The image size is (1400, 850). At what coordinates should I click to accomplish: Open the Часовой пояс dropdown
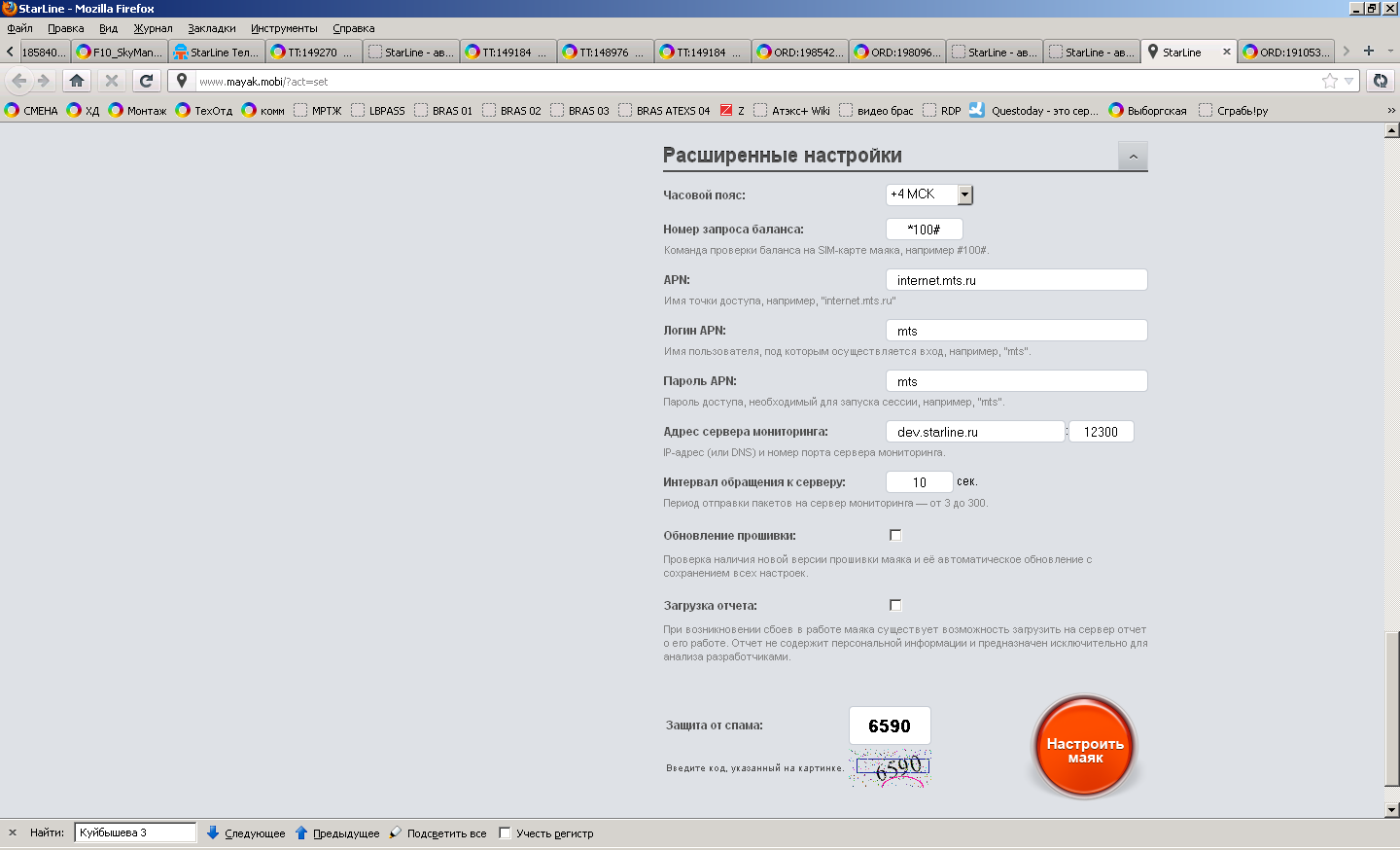click(964, 195)
